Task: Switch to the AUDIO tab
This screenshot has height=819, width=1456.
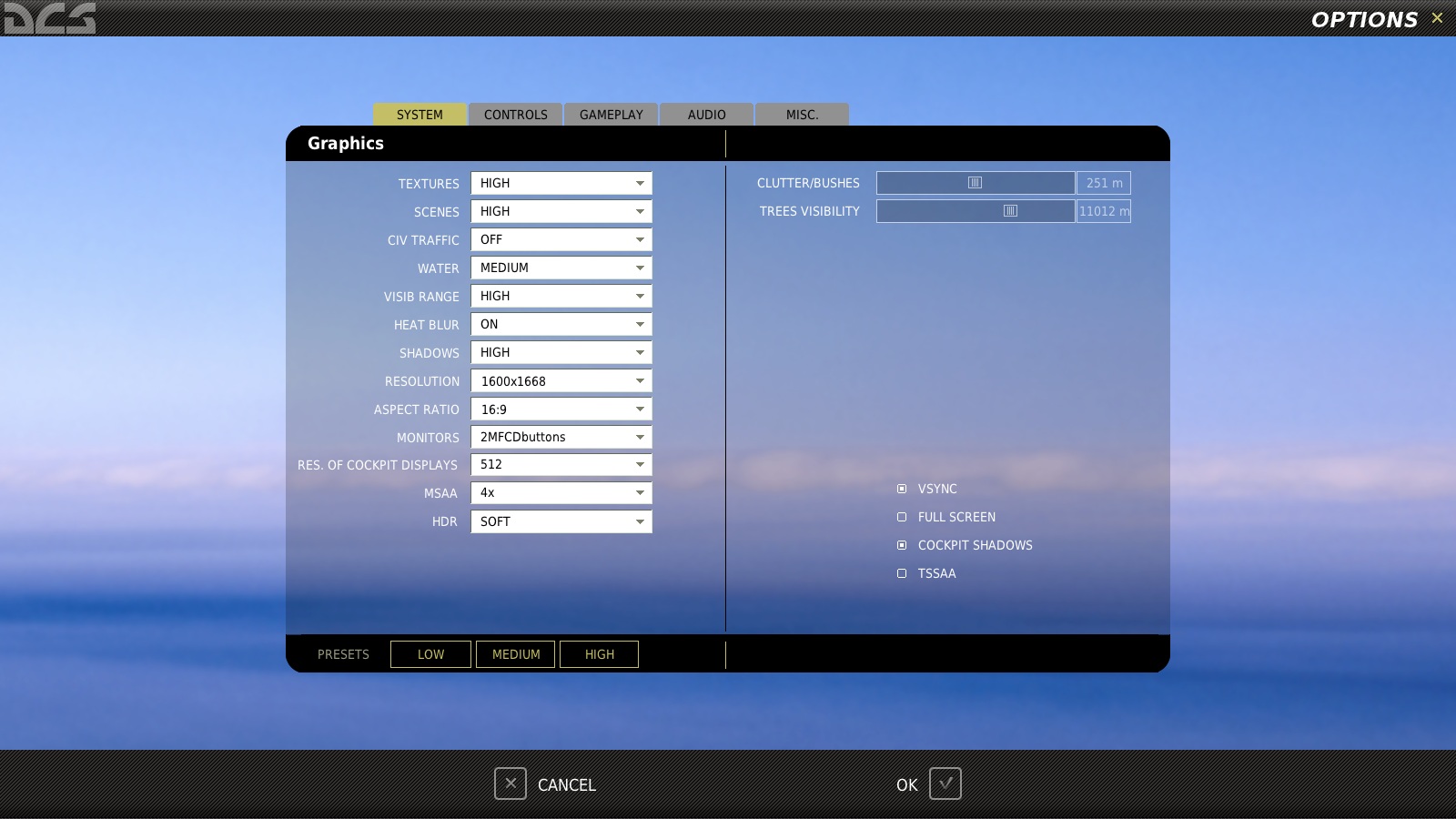Action: (x=707, y=115)
